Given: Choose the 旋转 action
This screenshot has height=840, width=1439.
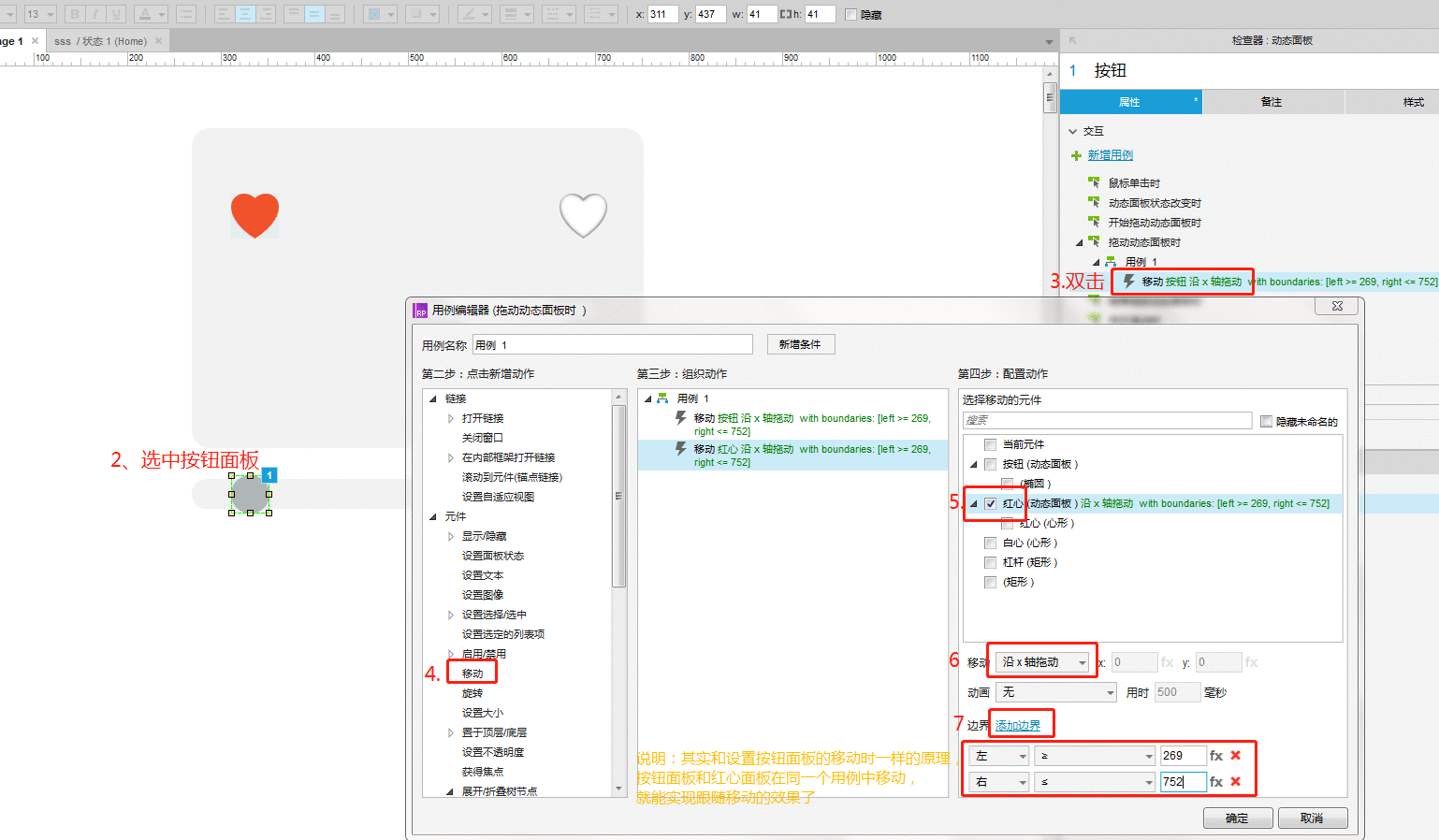Looking at the screenshot, I should coord(472,693).
